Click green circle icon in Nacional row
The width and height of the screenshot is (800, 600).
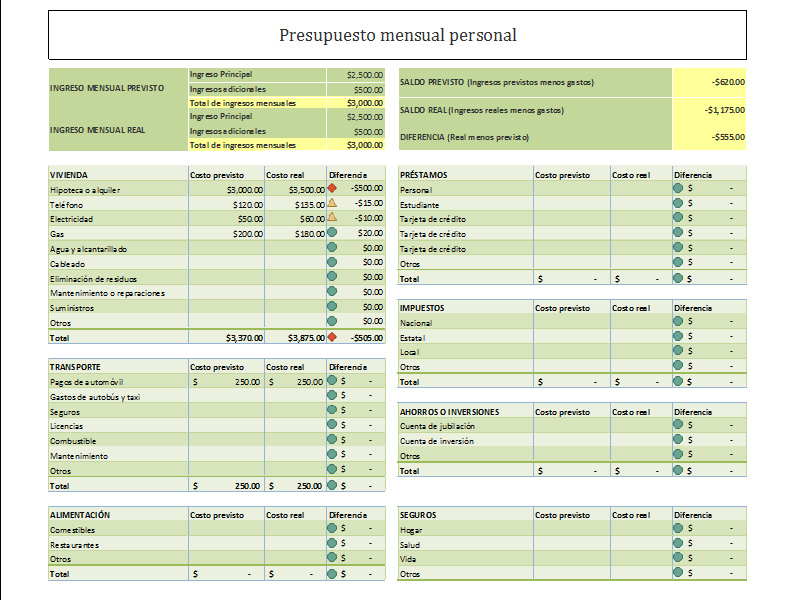pos(678,321)
